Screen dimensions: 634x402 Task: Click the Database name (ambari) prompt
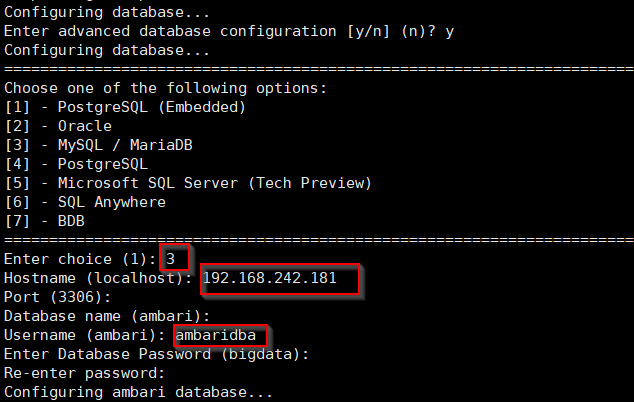[107, 316]
